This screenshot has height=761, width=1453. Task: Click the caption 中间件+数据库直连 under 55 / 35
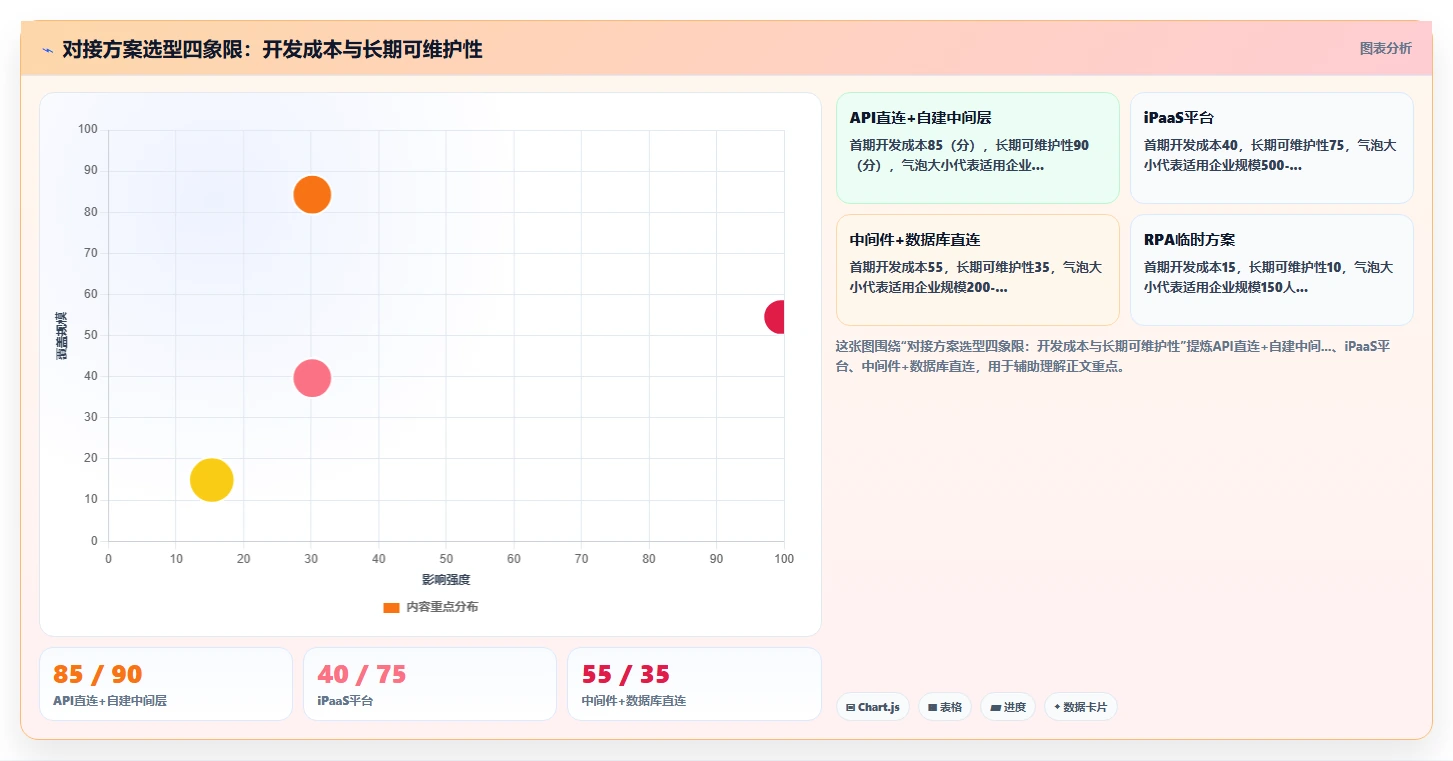[634, 701]
